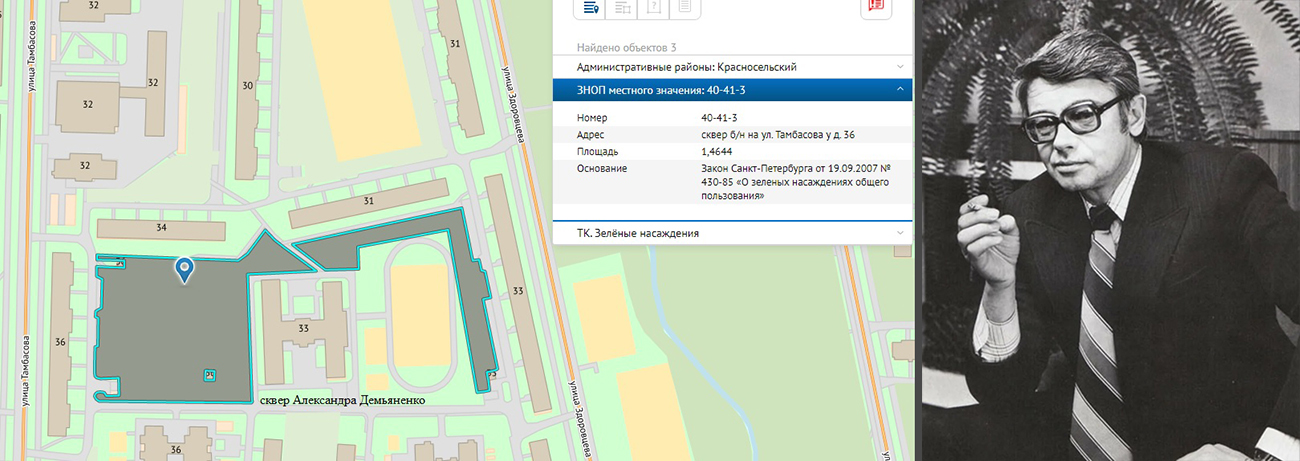Click building 34 on the map
Viewport: 1300px width, 461px height.
pos(161,228)
